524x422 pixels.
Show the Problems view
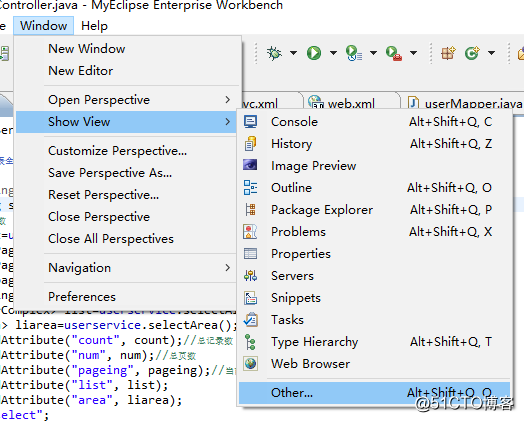pyautogui.click(x=374, y=232)
